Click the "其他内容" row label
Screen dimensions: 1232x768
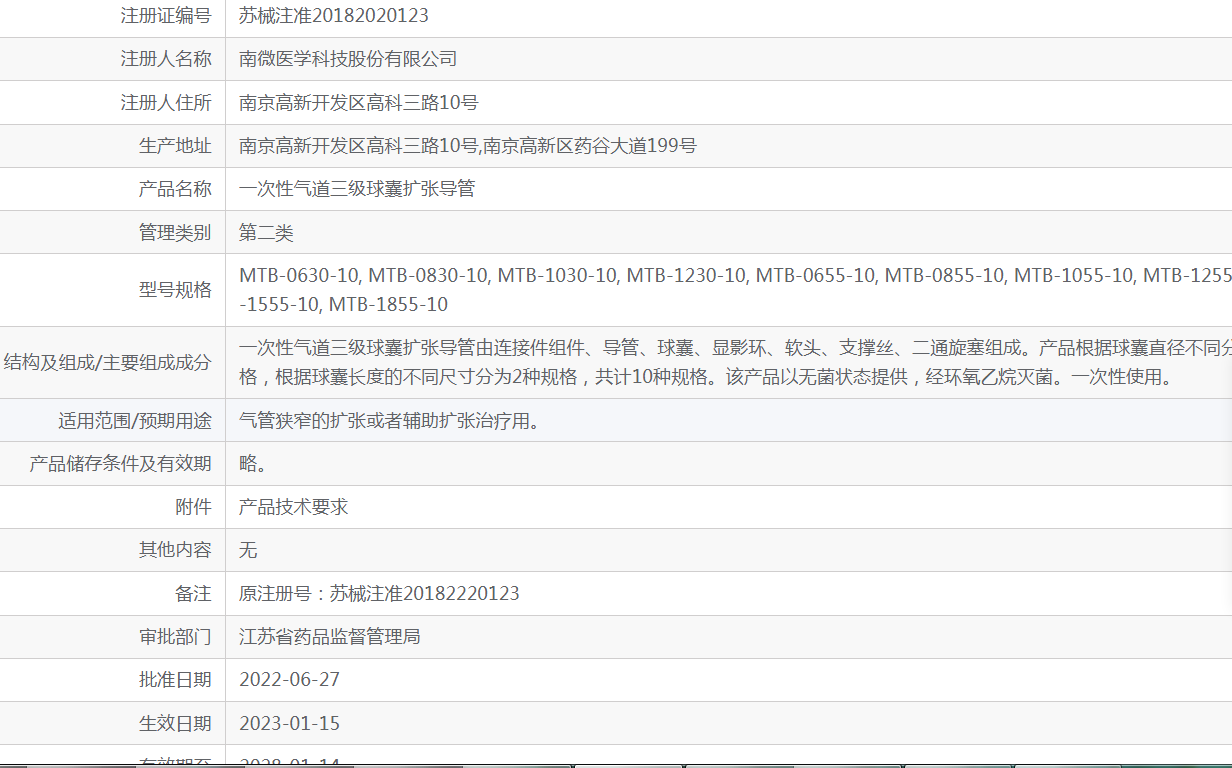click(x=175, y=550)
